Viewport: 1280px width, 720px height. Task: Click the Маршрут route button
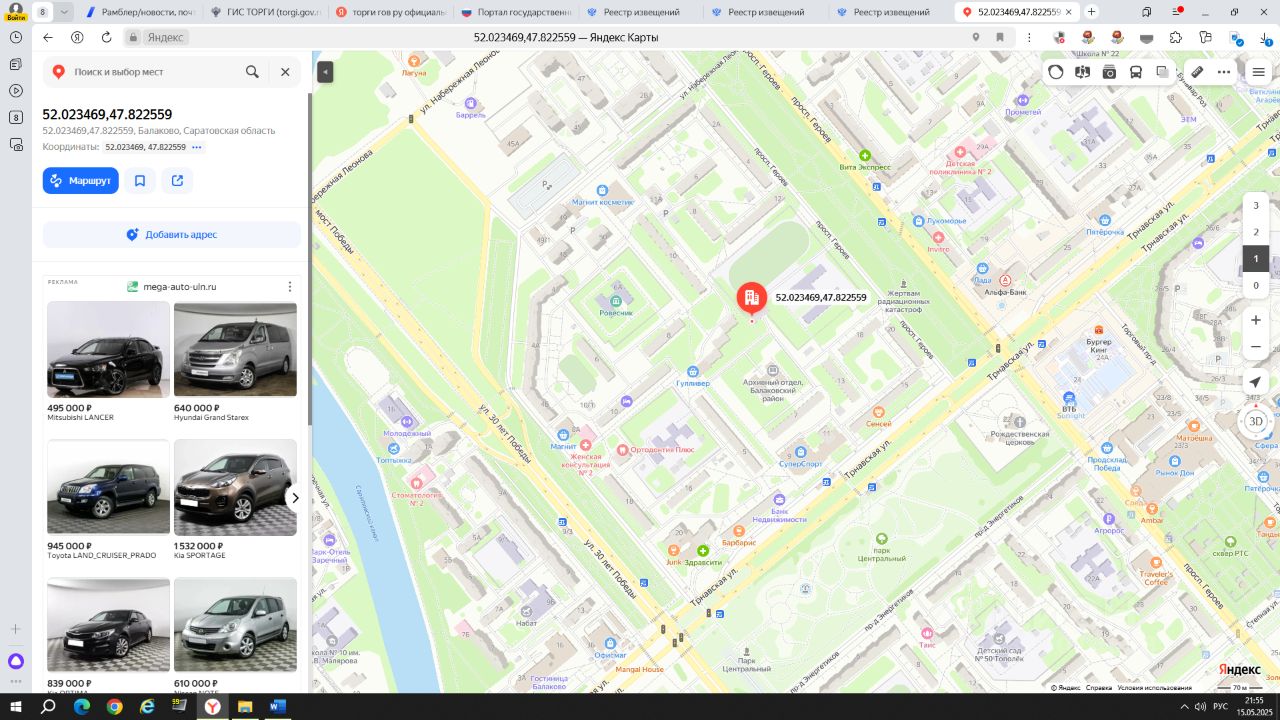[81, 181]
